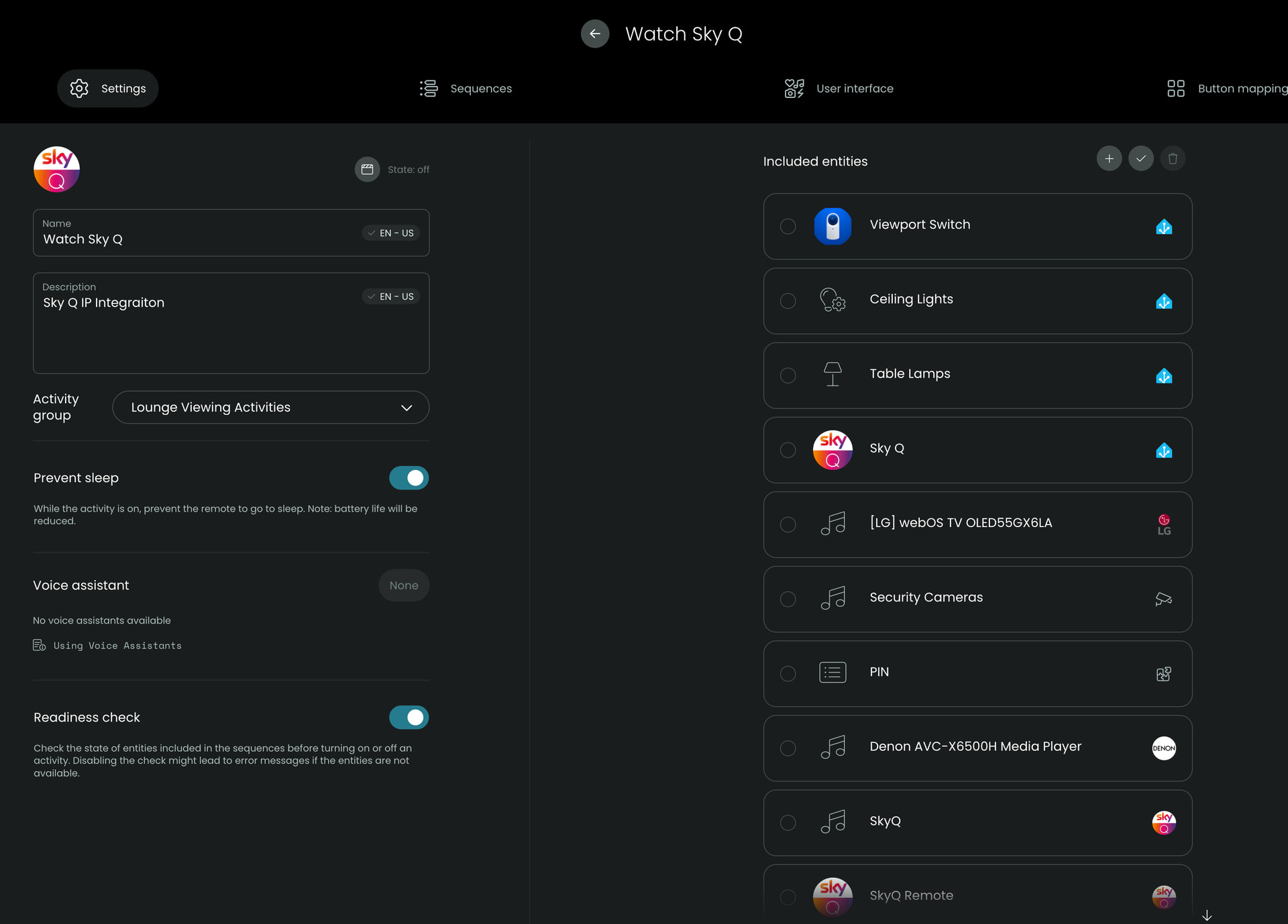Click the trash icon above included entities
The image size is (1288, 924).
[x=1172, y=159]
